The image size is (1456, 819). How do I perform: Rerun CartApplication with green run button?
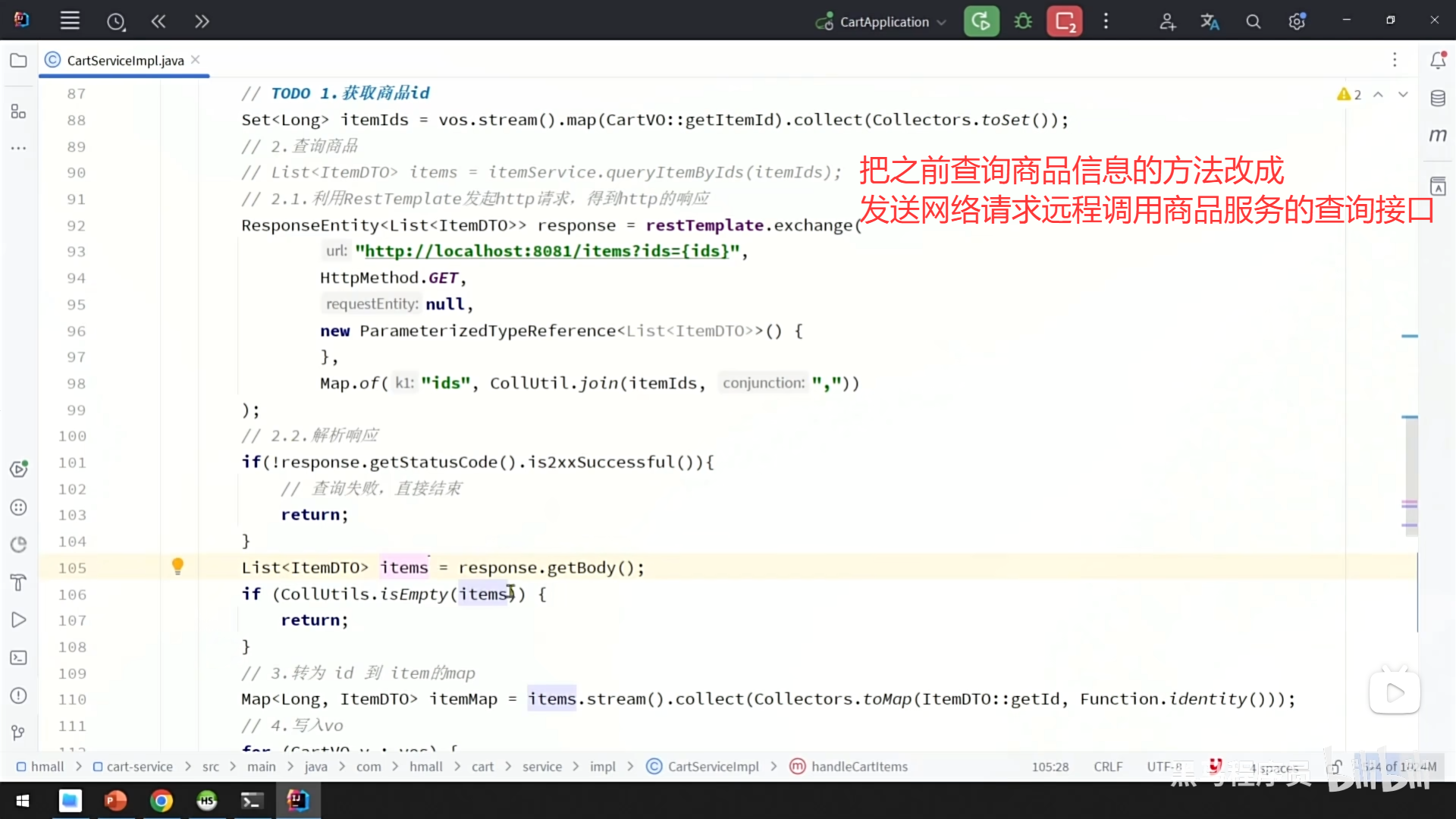coord(981,21)
